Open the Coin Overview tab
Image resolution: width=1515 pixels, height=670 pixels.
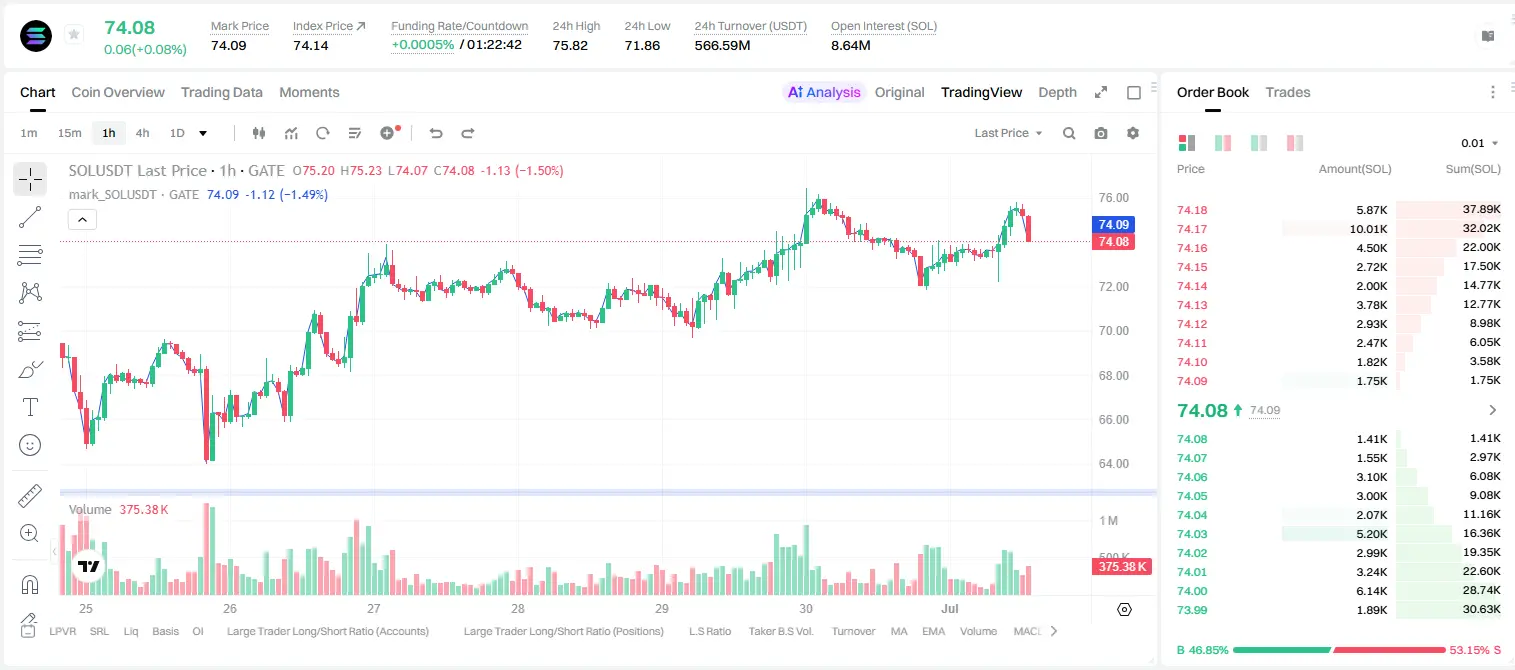118,92
